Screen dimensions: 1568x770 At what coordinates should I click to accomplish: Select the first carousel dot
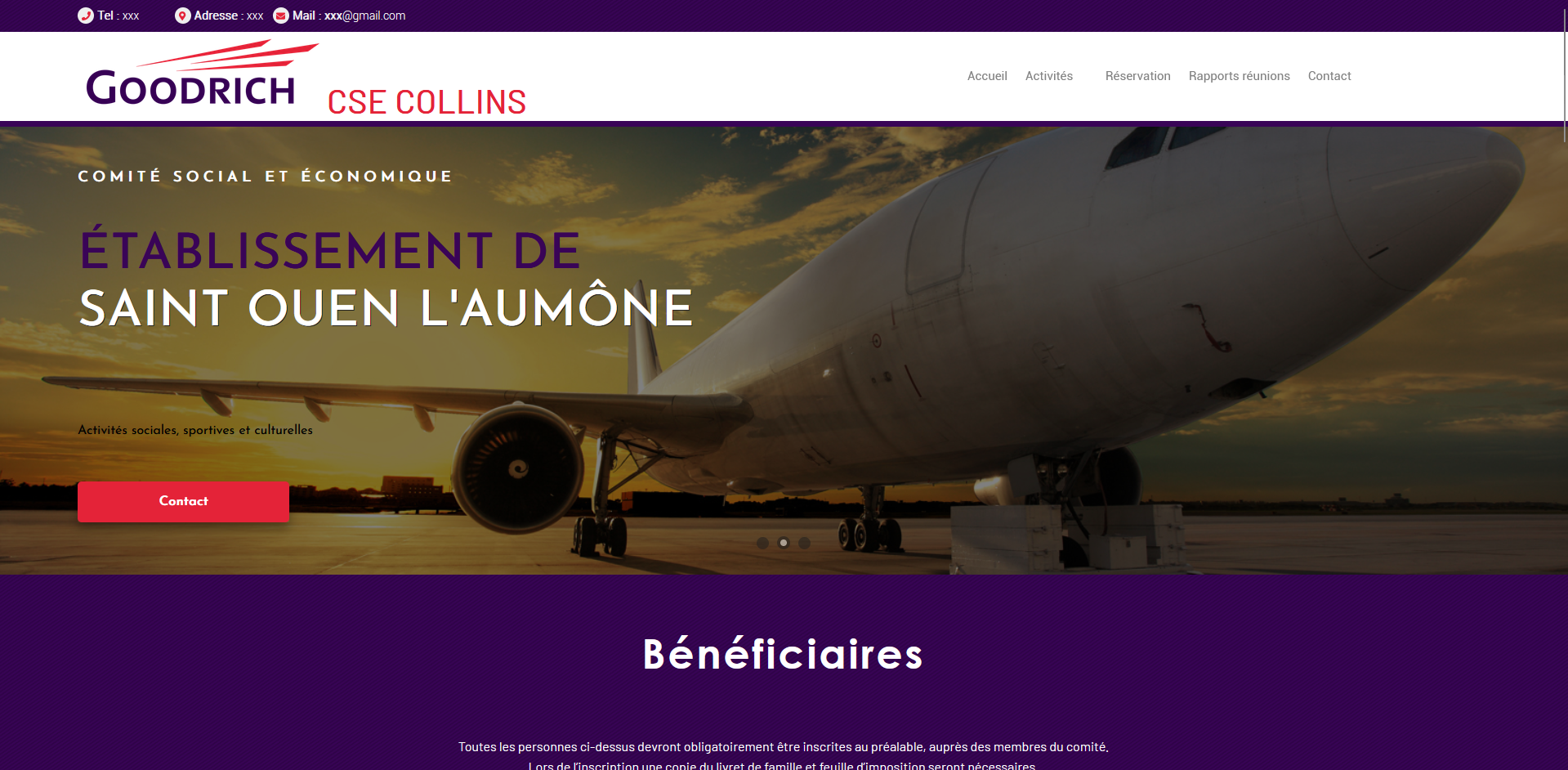pos(762,543)
